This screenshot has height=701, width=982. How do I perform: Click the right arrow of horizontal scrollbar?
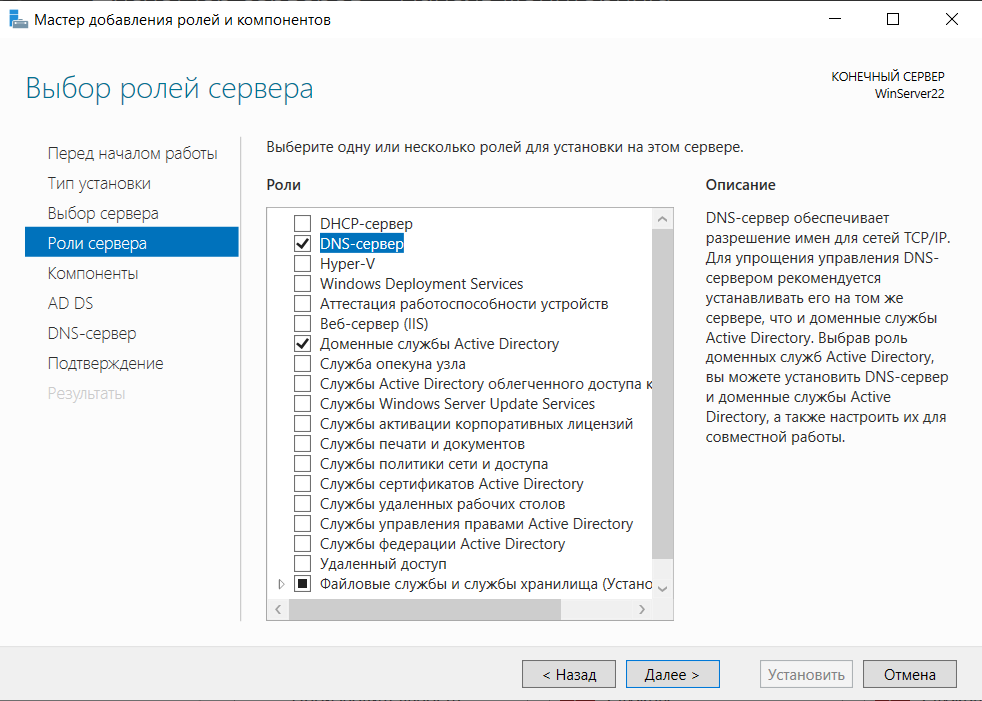[641, 609]
